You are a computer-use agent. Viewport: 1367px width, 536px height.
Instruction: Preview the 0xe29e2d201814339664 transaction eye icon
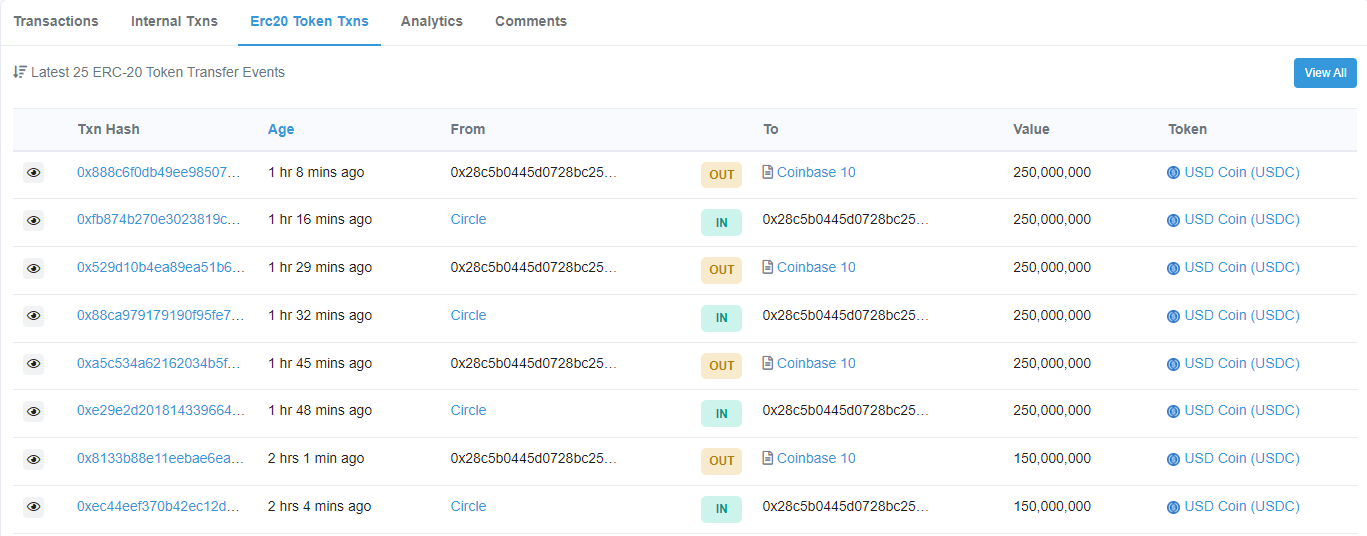tap(34, 412)
